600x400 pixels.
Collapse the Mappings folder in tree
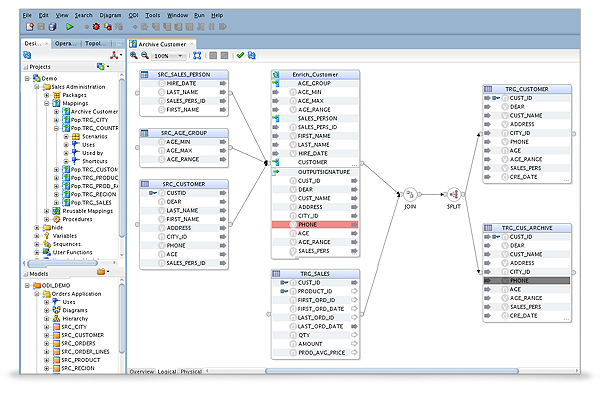pyautogui.click(x=46, y=102)
